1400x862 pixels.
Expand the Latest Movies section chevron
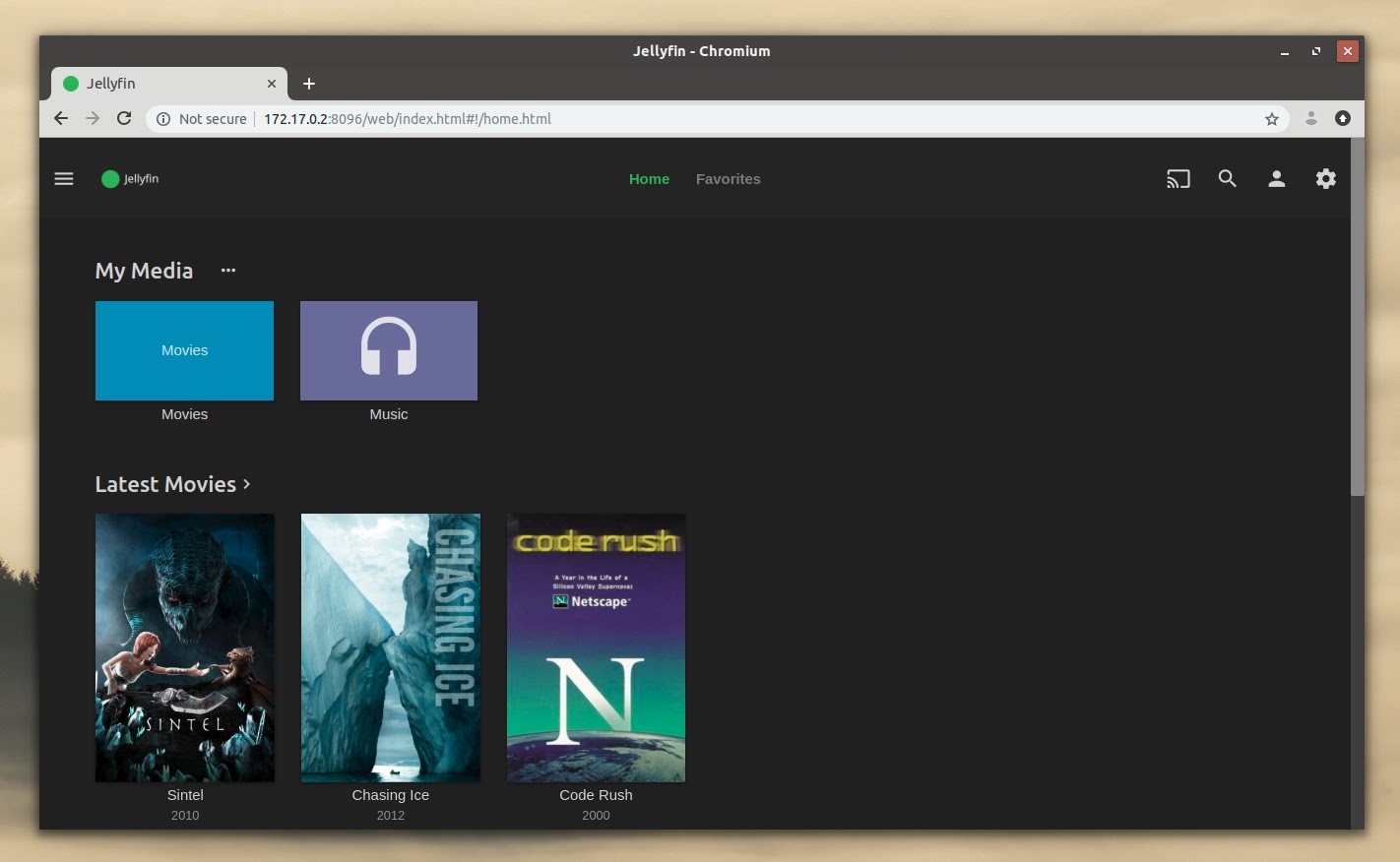click(247, 483)
